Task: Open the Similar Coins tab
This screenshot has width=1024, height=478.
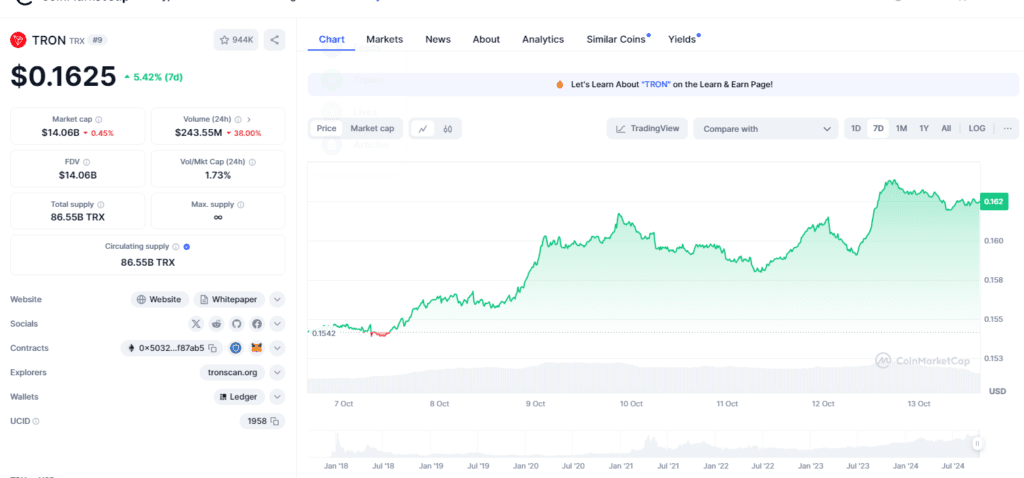Action: pyautogui.click(x=616, y=39)
